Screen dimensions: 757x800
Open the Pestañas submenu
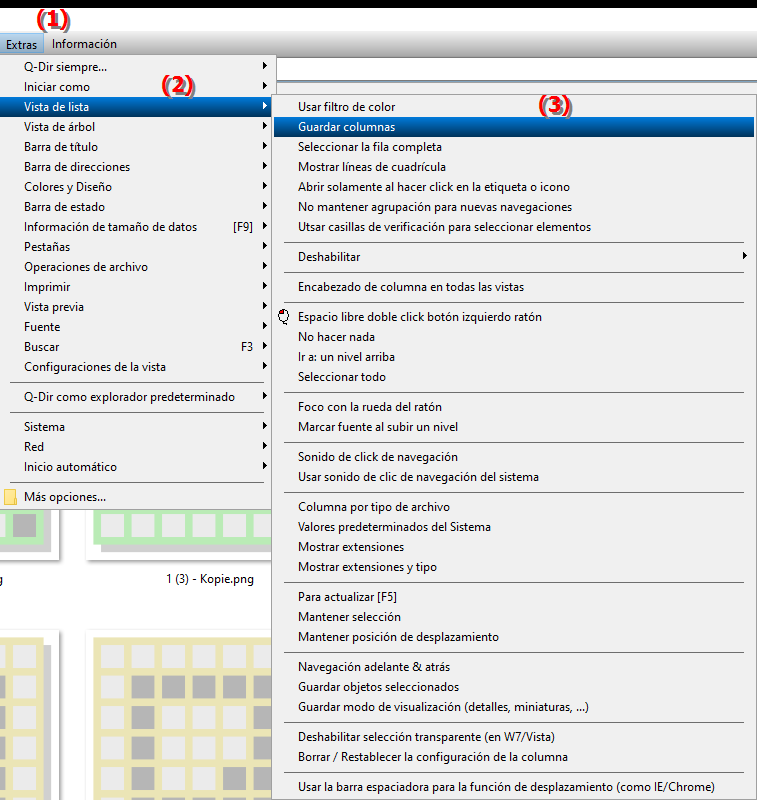pyautogui.click(x=137, y=247)
